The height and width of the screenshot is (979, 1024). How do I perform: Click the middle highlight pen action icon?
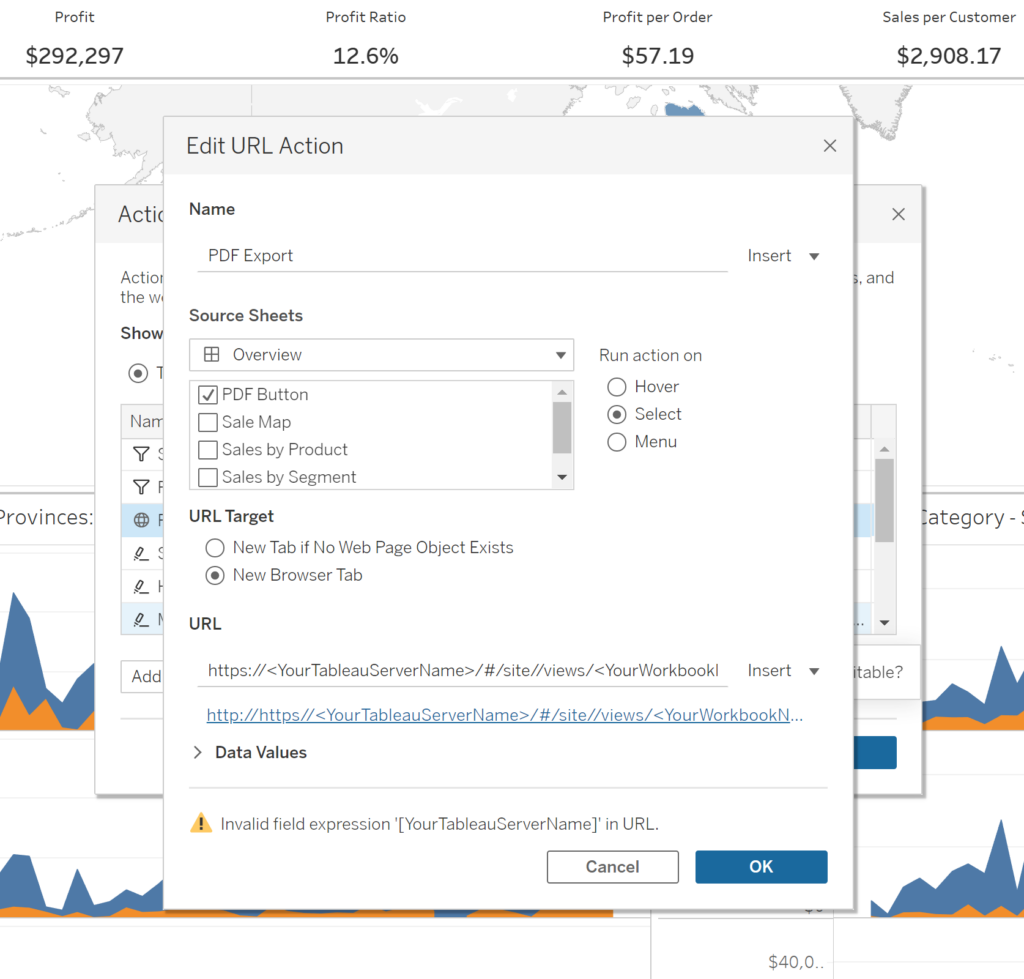coord(140,586)
